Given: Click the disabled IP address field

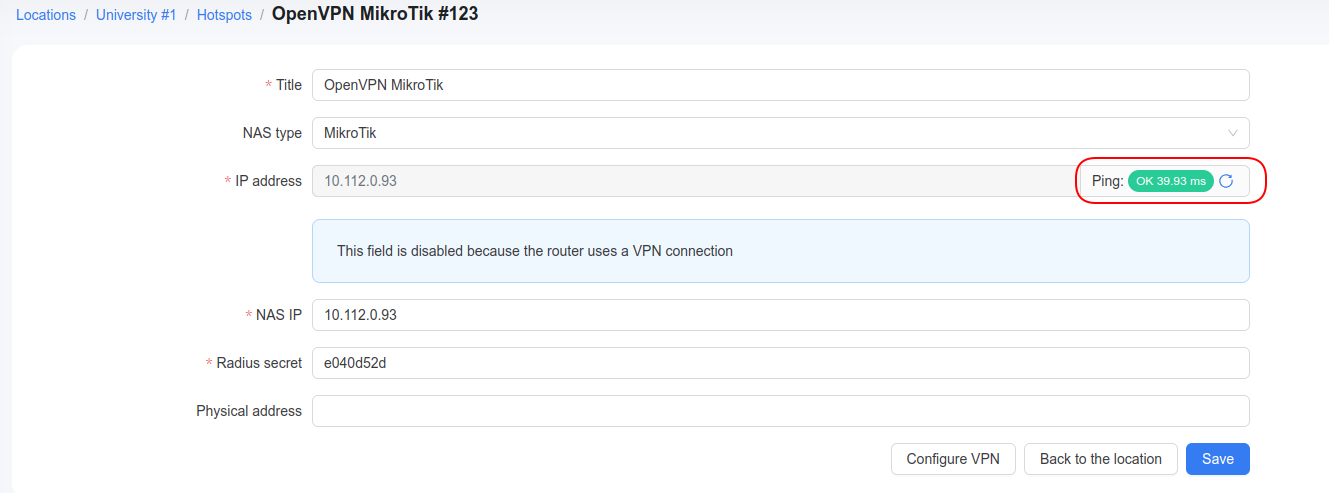Looking at the screenshot, I should point(695,181).
